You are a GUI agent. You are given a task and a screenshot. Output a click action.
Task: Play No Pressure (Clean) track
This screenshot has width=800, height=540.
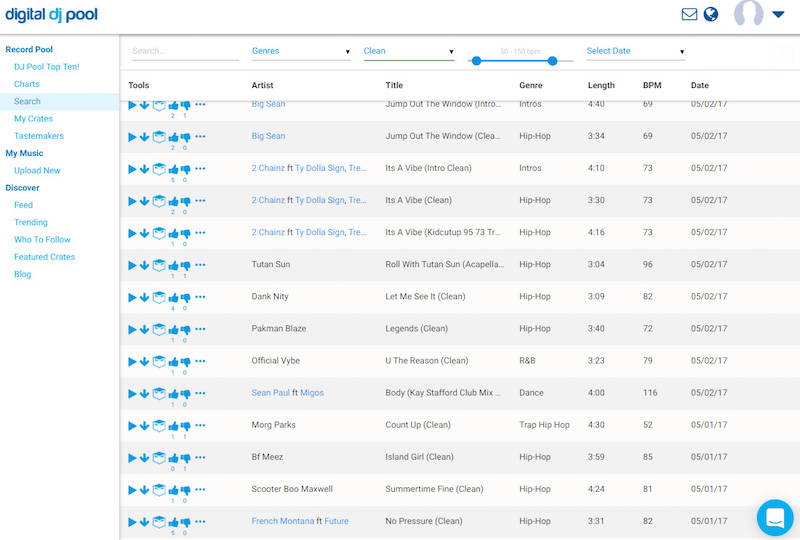[132, 522]
